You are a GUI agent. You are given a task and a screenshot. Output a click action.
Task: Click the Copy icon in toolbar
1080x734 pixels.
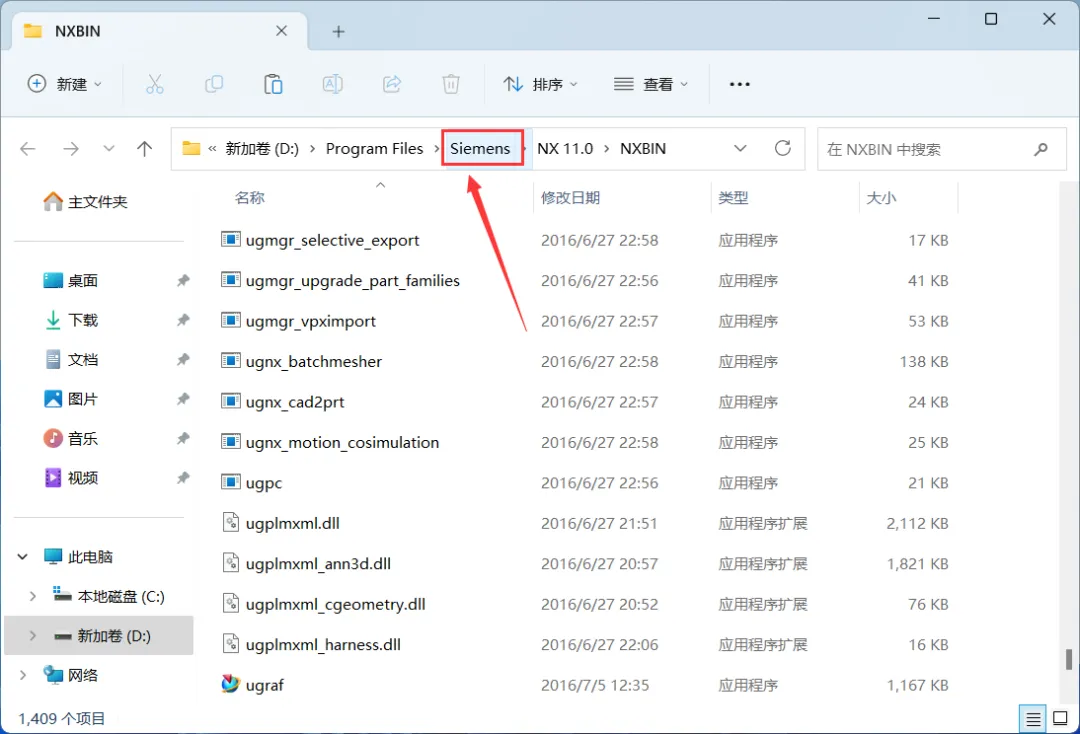[x=214, y=84]
